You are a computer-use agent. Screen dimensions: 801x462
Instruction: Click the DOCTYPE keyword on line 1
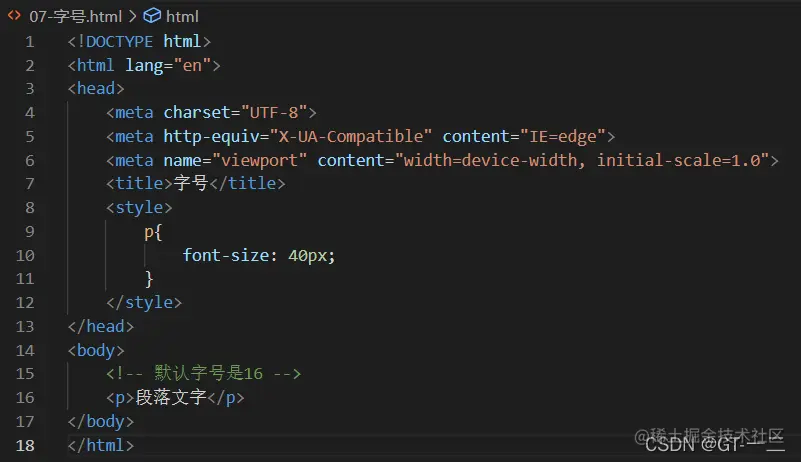[119, 41]
